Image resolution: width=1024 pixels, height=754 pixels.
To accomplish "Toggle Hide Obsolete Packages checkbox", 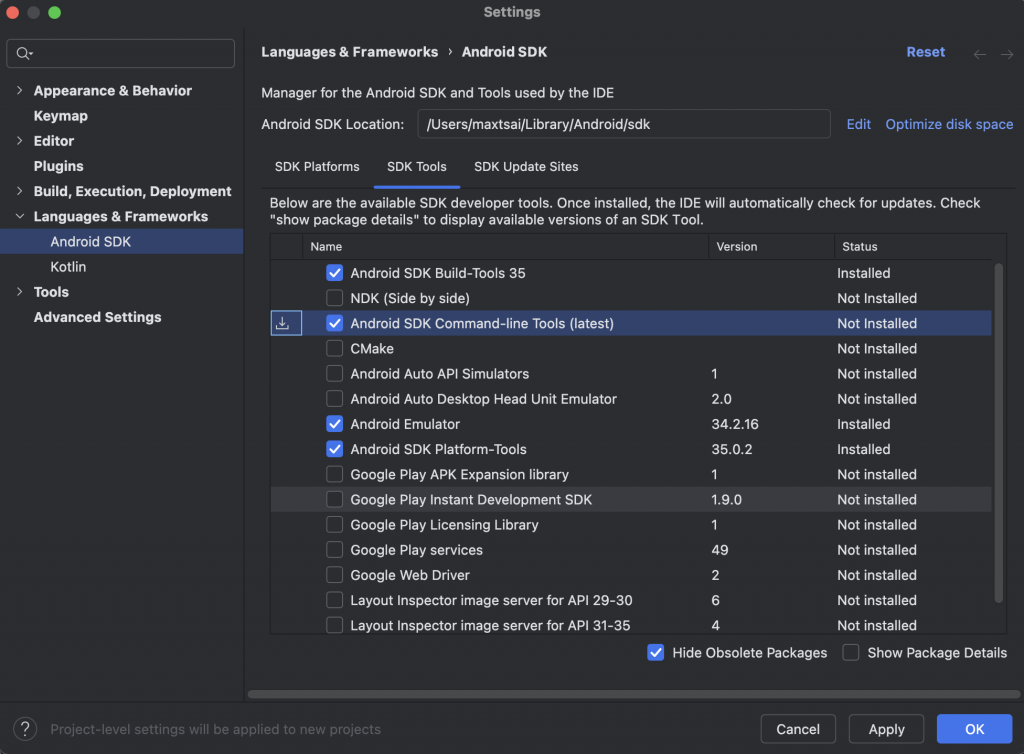I will coord(656,653).
